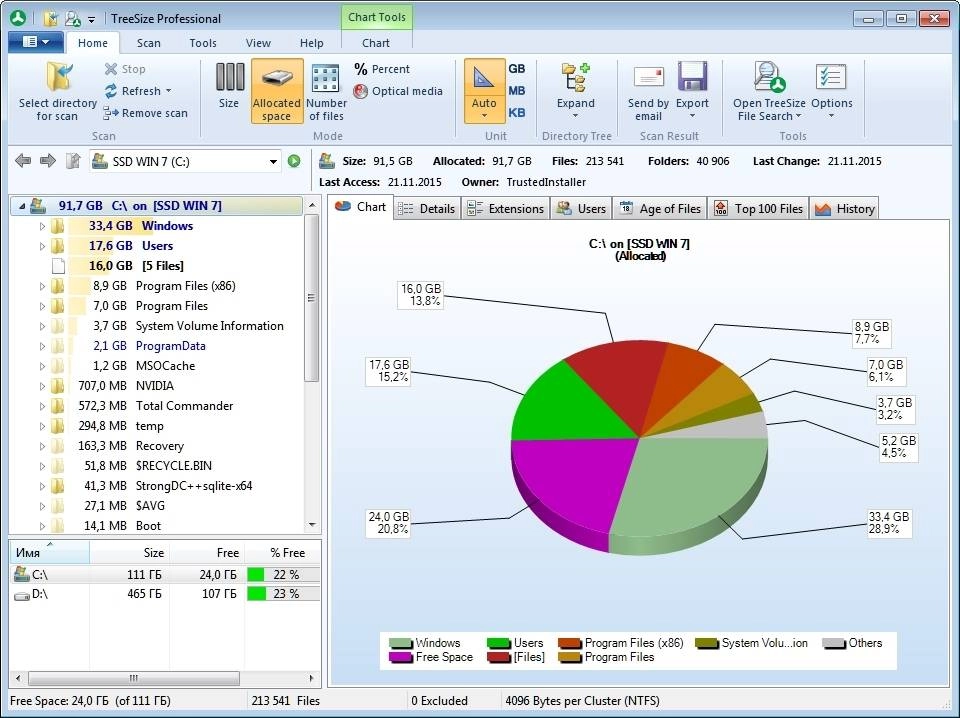Click the Free Space legend color swatch
Image resolution: width=960 pixels, height=718 pixels.
(x=400, y=657)
